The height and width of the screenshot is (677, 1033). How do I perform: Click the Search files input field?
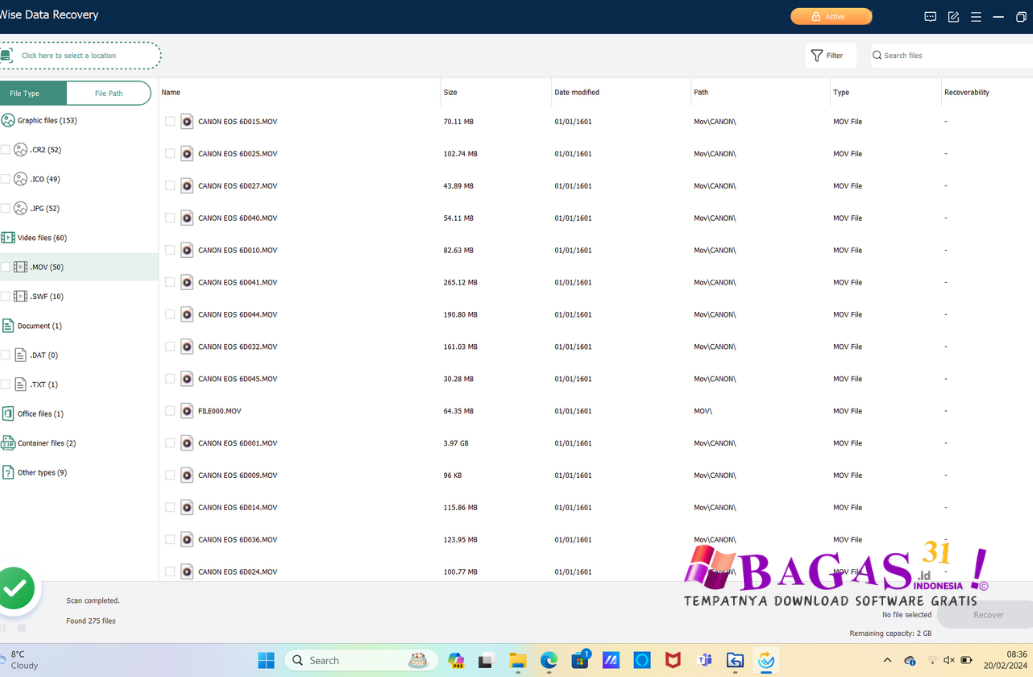pyautogui.click(x=951, y=55)
